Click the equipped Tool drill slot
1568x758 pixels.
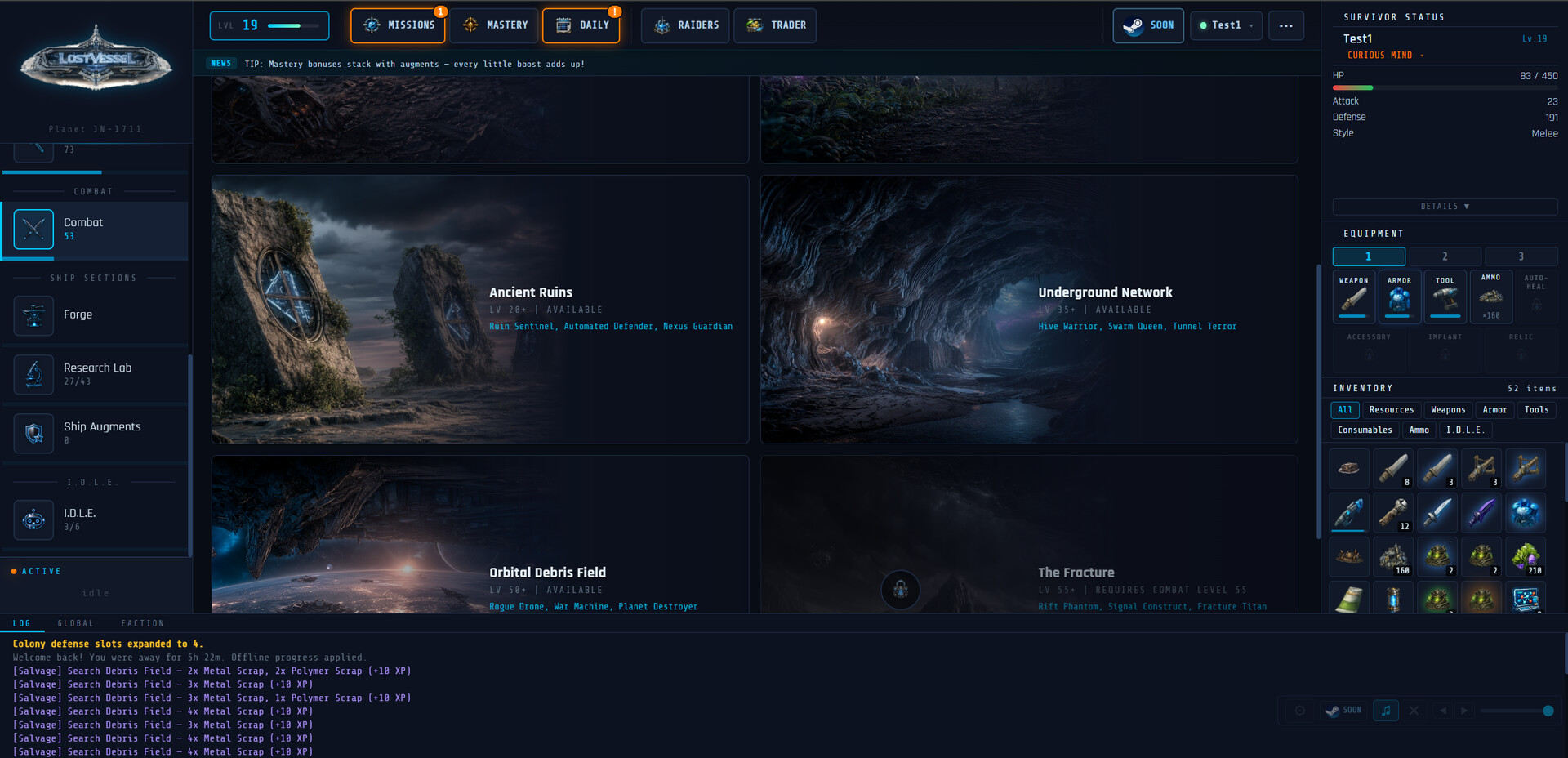1445,297
